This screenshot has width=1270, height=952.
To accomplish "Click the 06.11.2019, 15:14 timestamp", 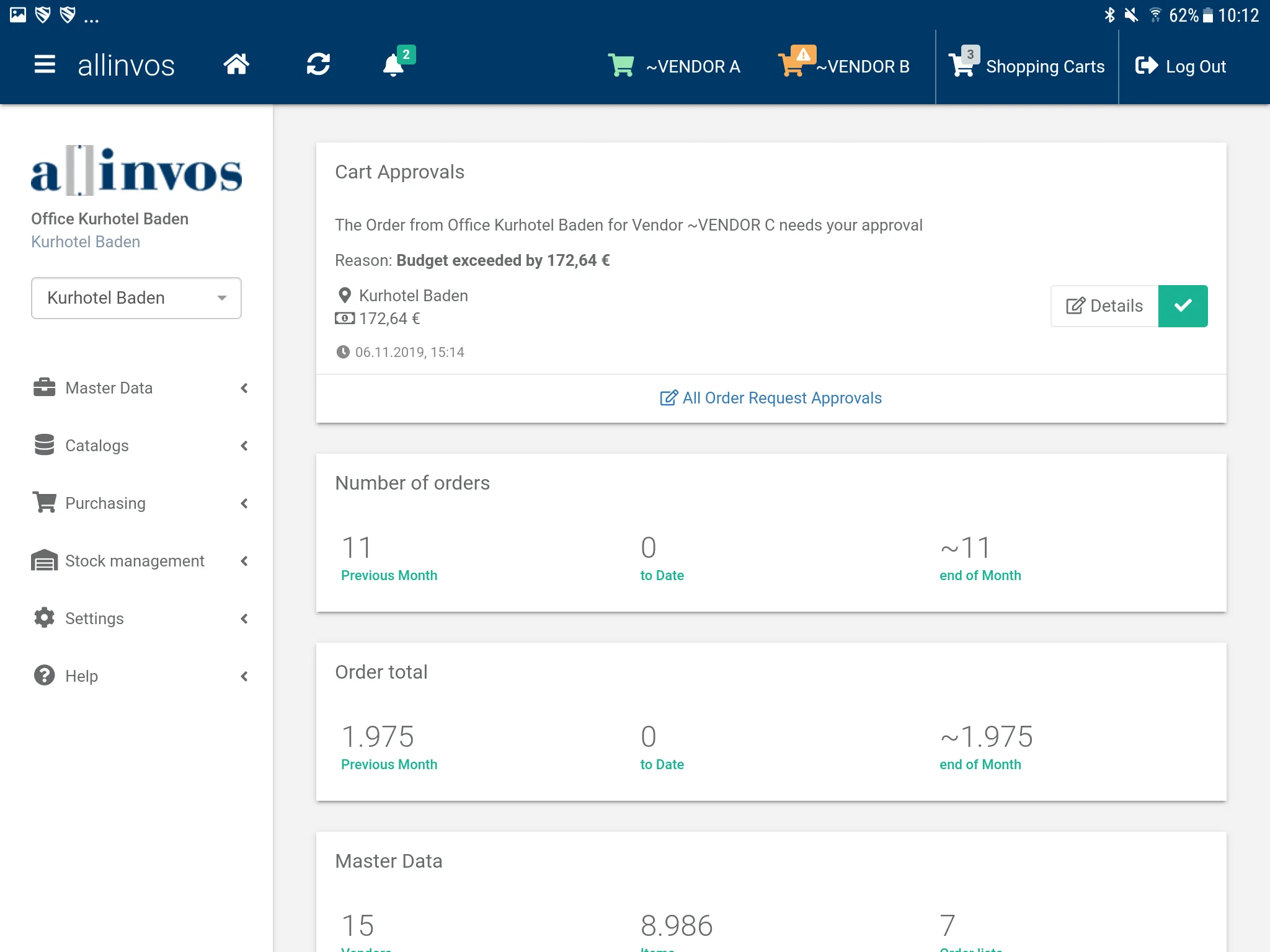I will pos(410,352).
